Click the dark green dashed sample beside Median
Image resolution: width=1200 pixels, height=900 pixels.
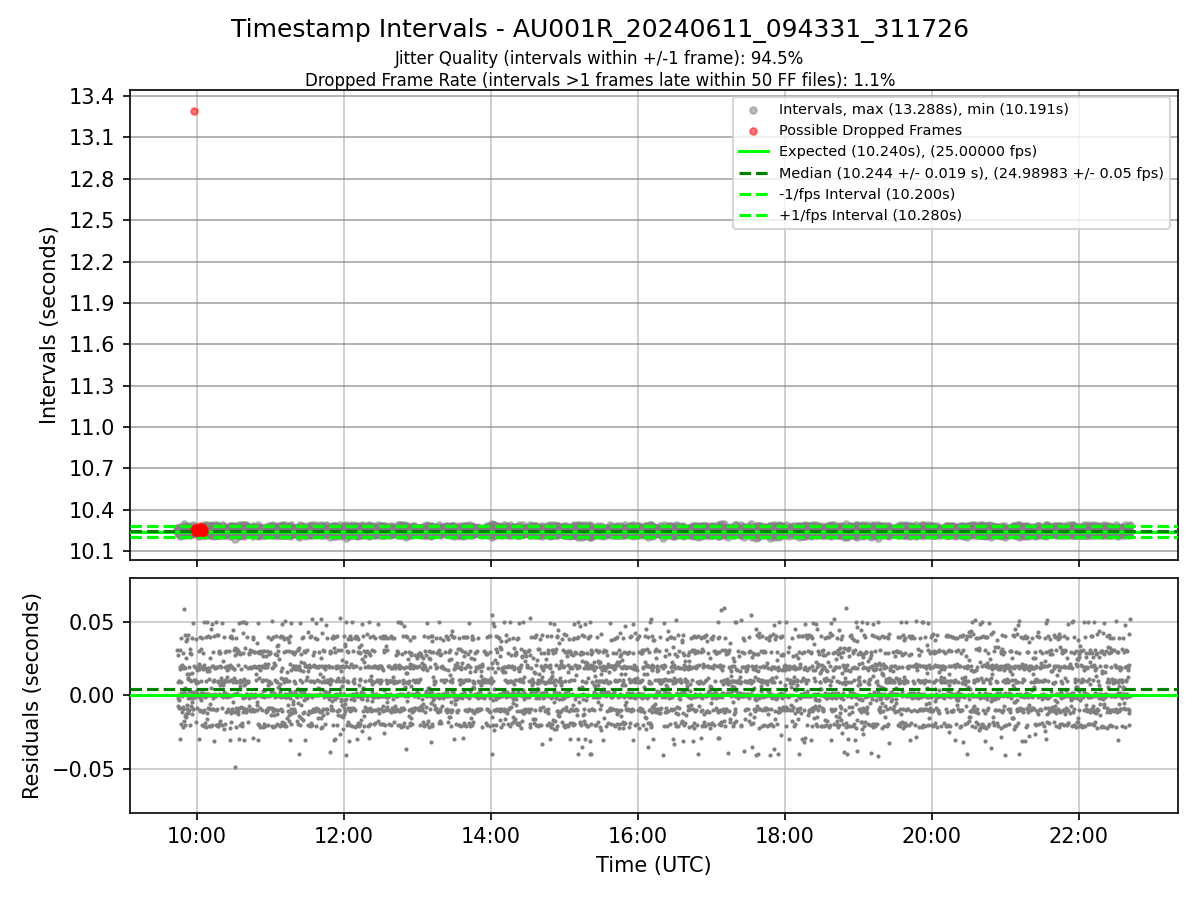[x=753, y=173]
